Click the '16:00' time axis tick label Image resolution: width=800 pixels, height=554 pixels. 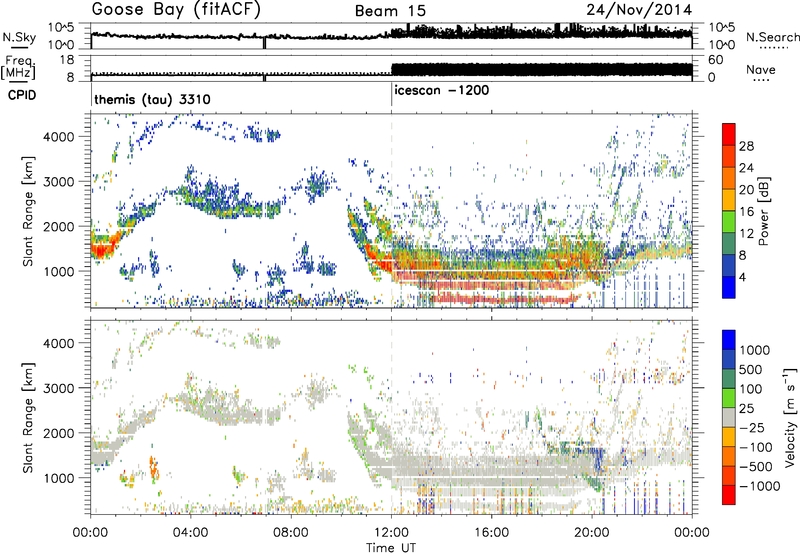click(x=491, y=533)
